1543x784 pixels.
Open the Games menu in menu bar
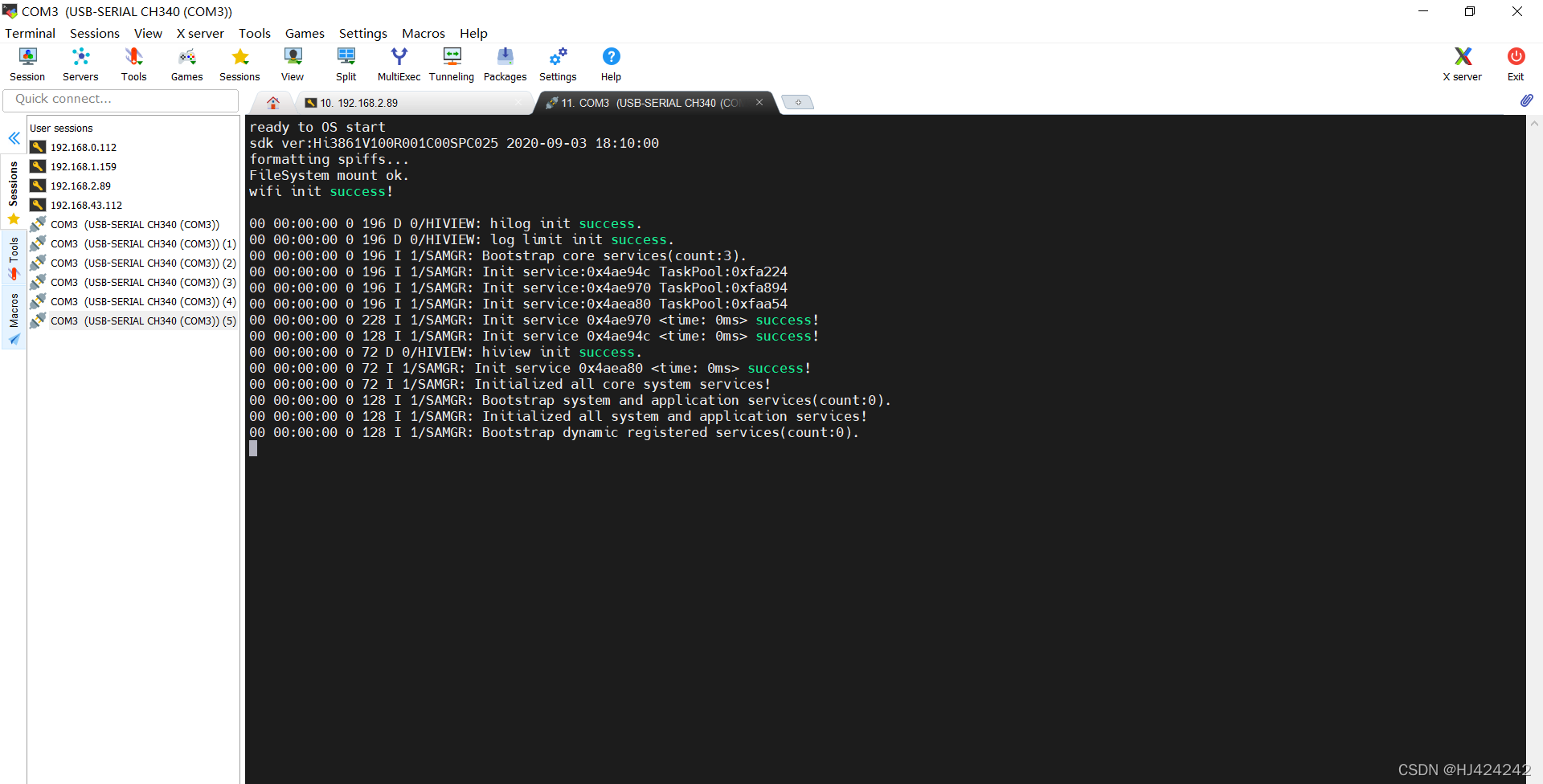(x=305, y=33)
